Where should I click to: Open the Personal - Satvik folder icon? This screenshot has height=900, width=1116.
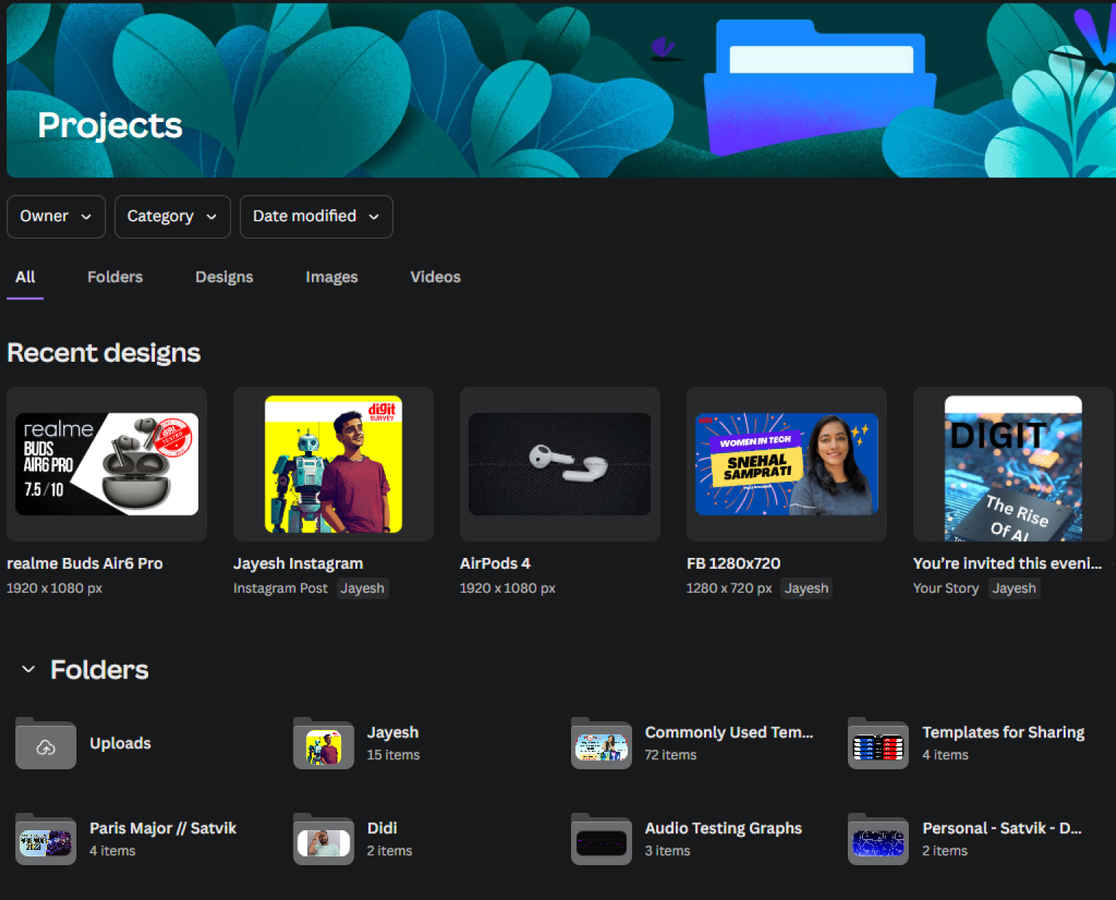878,840
